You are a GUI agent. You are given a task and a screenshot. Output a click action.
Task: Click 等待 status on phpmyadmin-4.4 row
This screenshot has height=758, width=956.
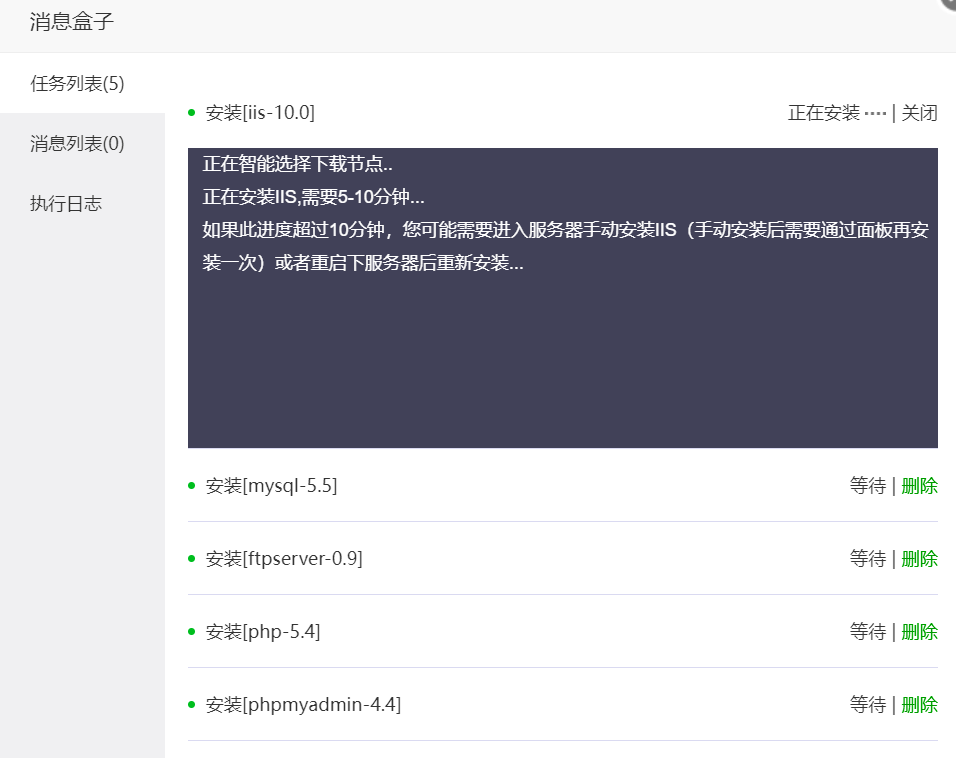tap(868, 705)
